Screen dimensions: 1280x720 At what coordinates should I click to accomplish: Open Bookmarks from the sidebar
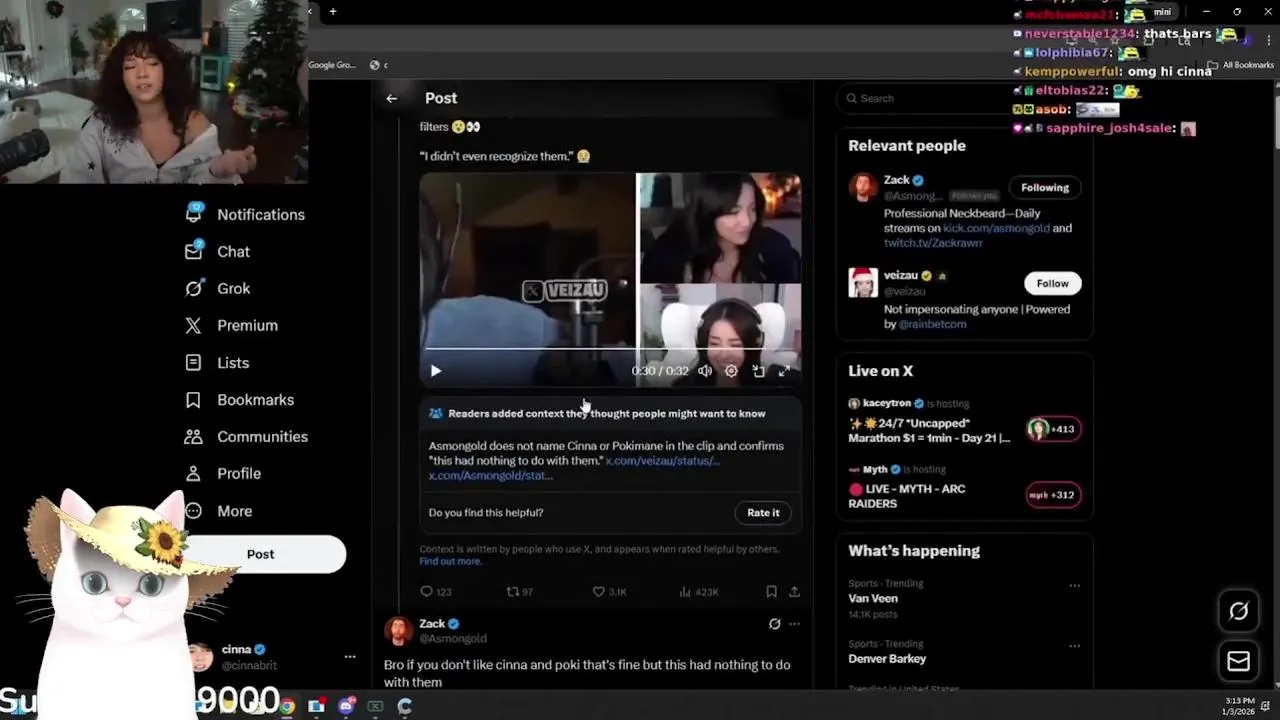click(x=240, y=400)
